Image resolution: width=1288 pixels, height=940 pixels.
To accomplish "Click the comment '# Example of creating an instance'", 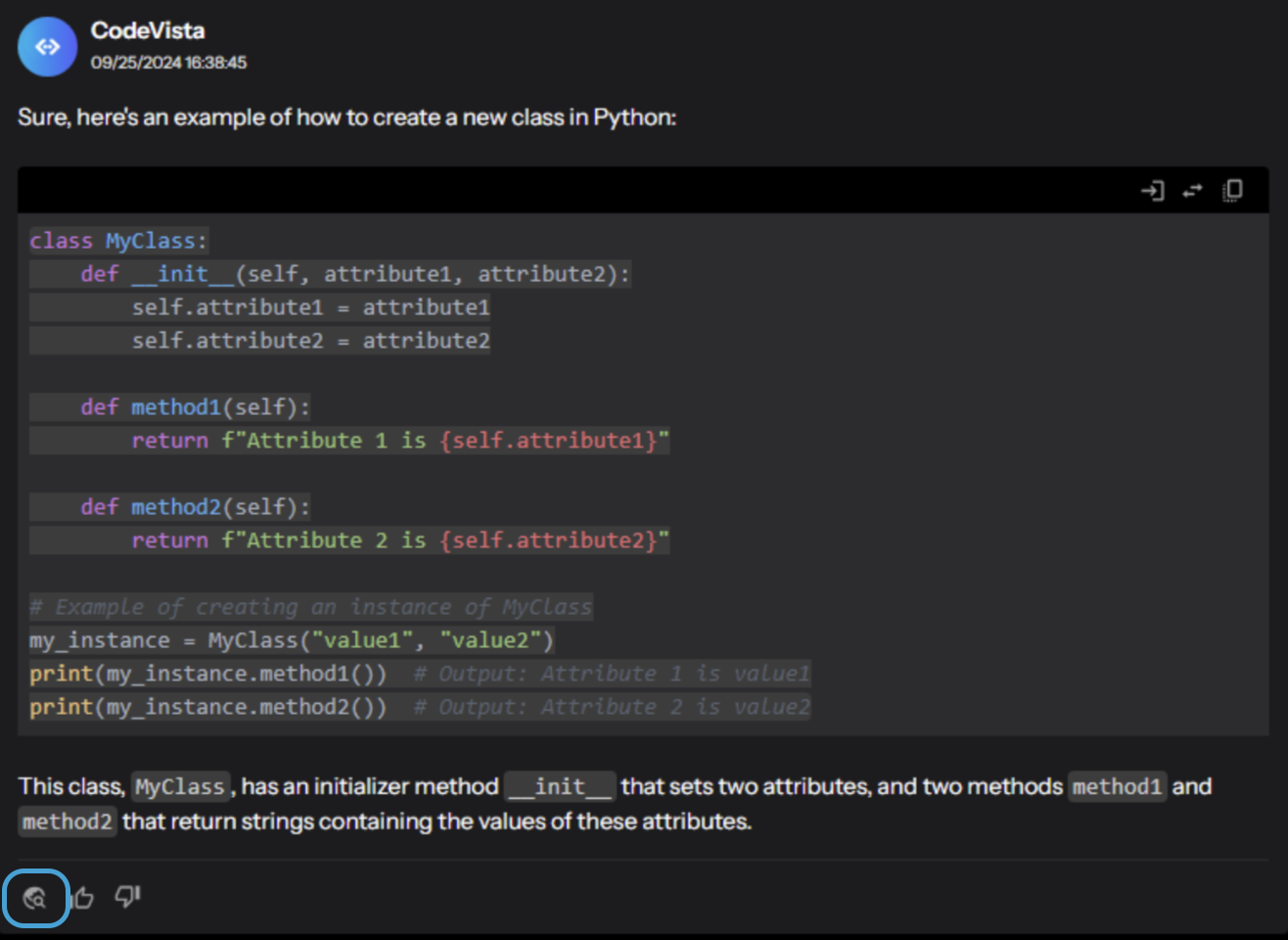I will (311, 607).
